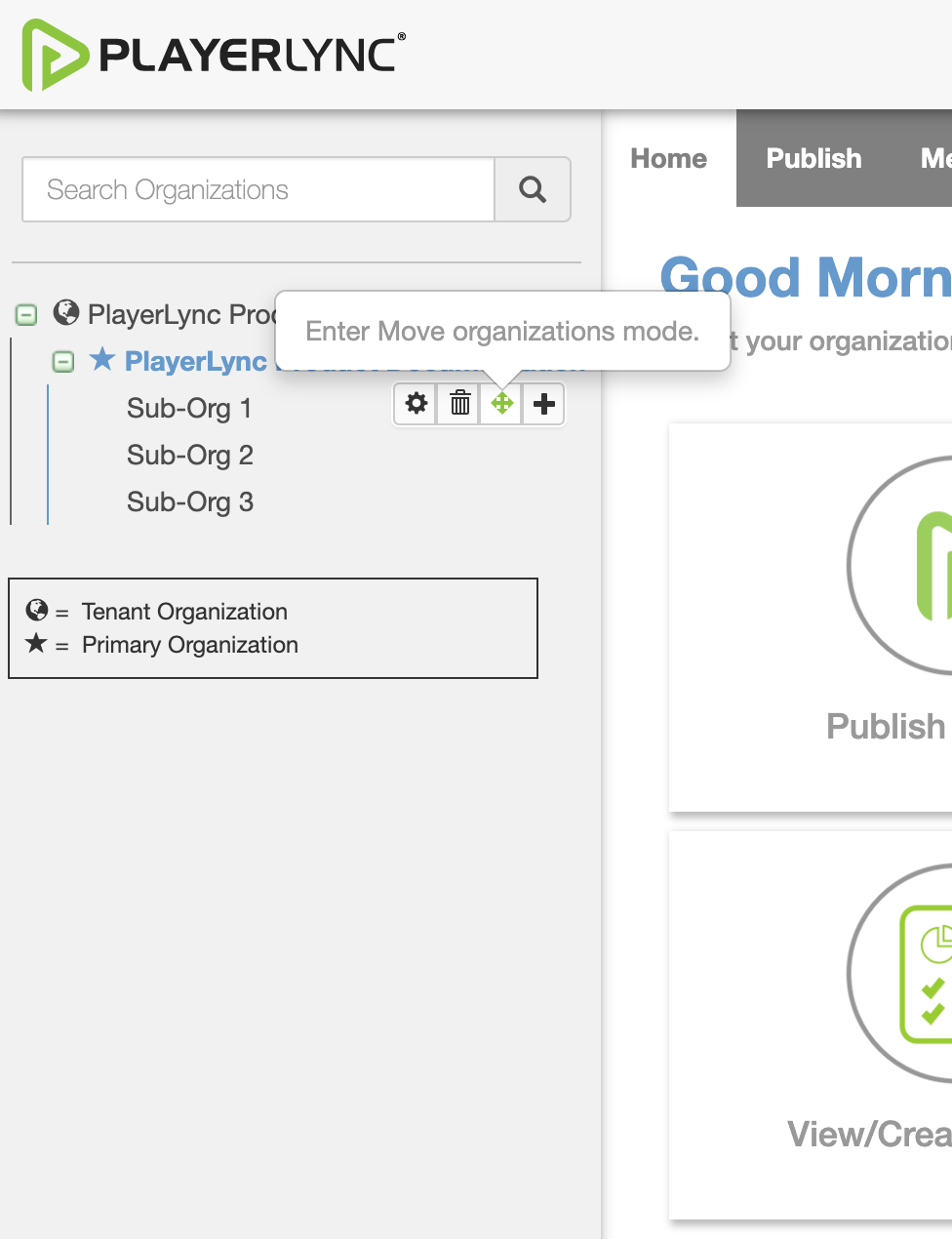Click the PlayerLync logo
The height and width of the screenshot is (1239, 952).
[x=213, y=55]
